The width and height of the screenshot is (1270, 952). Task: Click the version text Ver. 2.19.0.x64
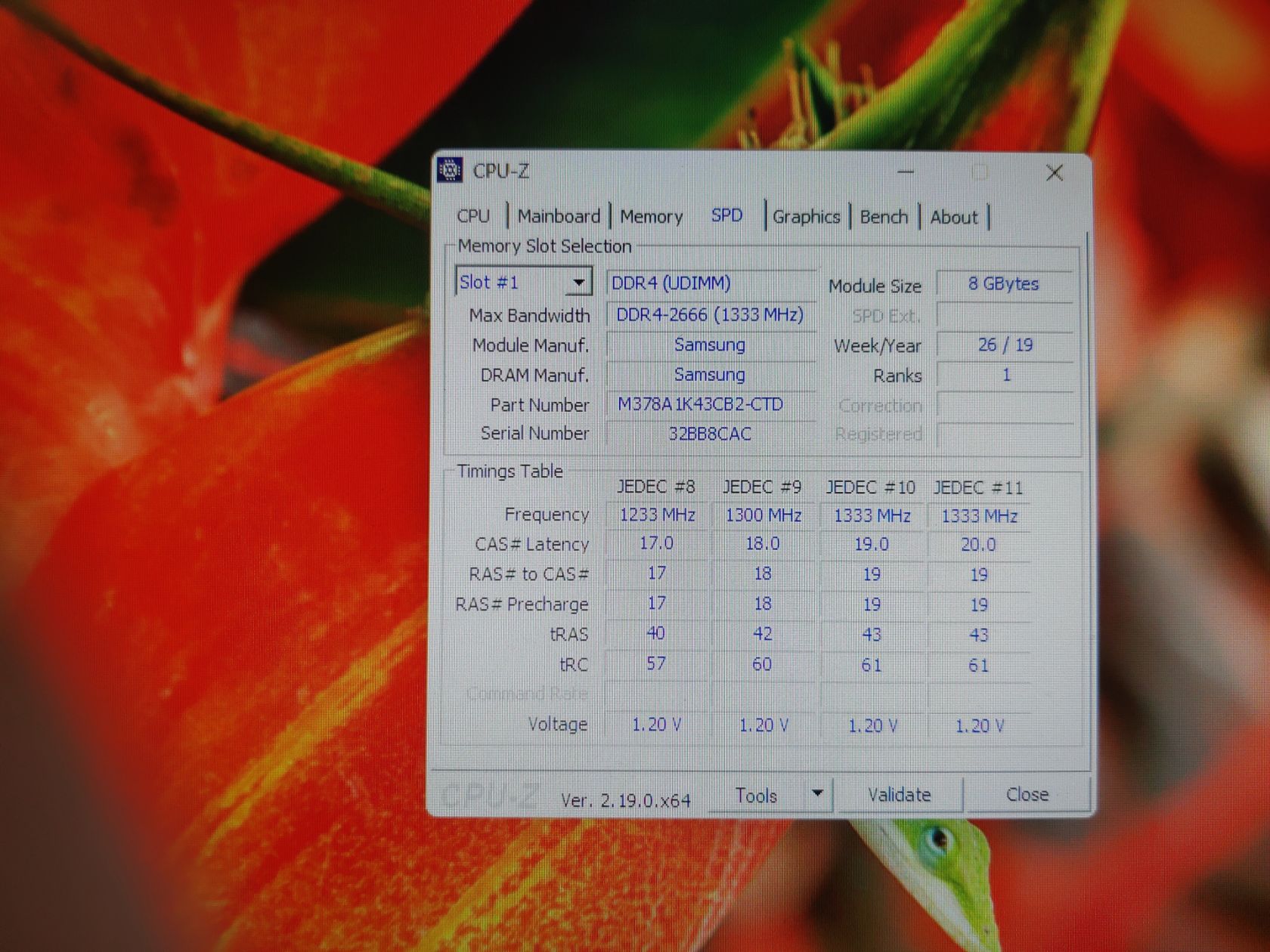[626, 800]
